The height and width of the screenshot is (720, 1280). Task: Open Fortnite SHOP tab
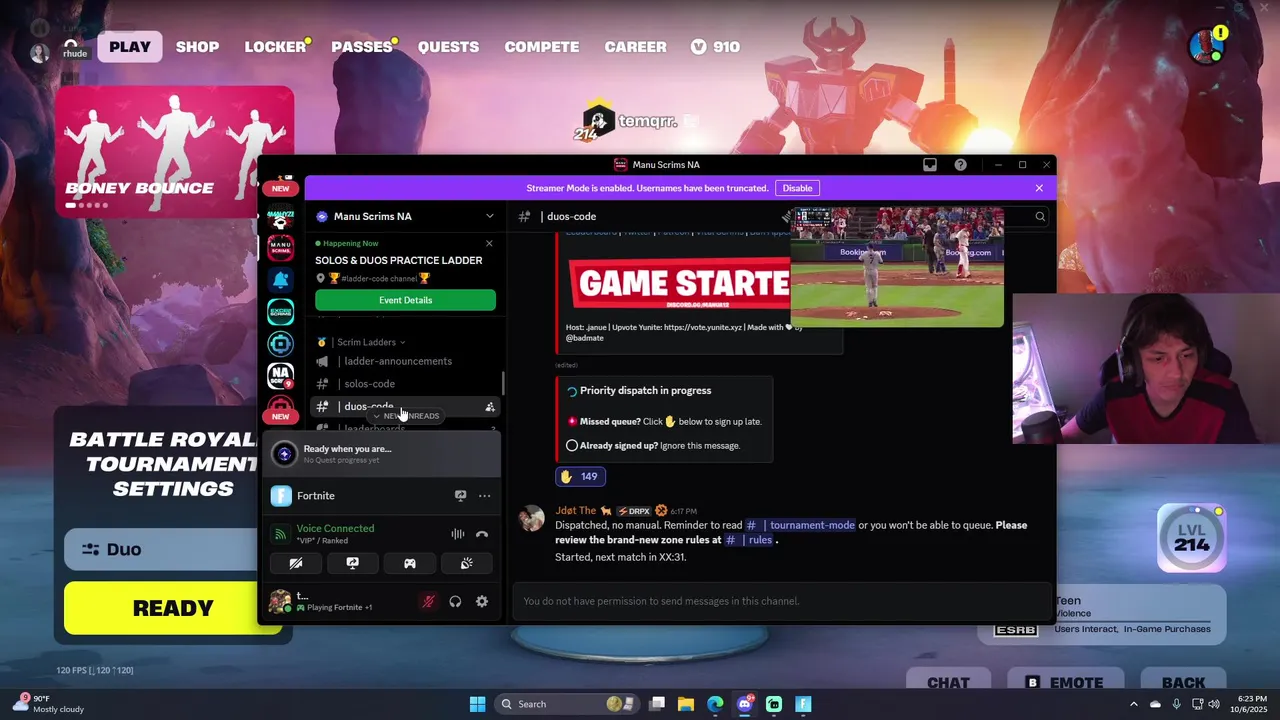click(197, 47)
